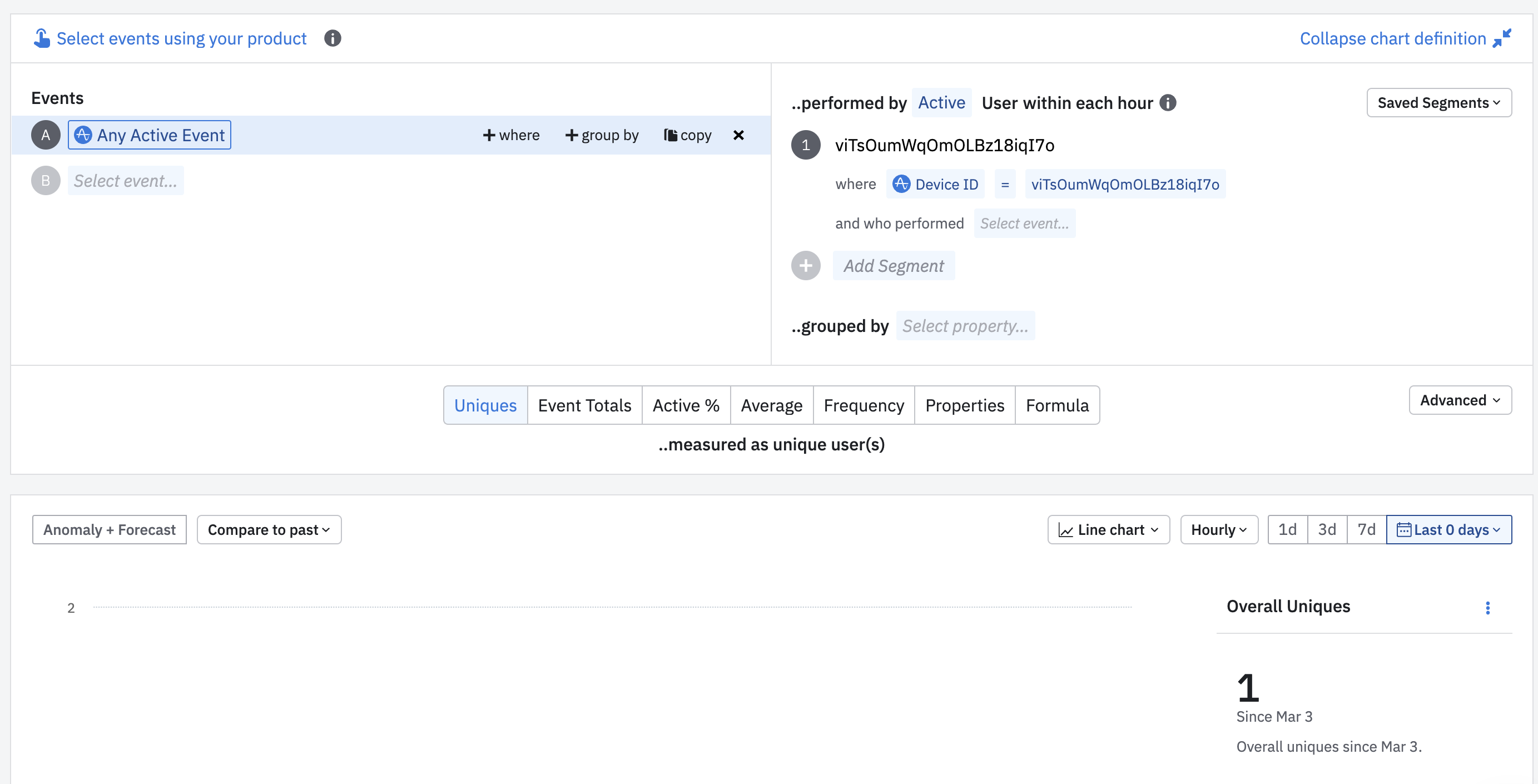This screenshot has height=784, width=1538.
Task: Select the Frequency measurement tab
Action: [x=864, y=405]
